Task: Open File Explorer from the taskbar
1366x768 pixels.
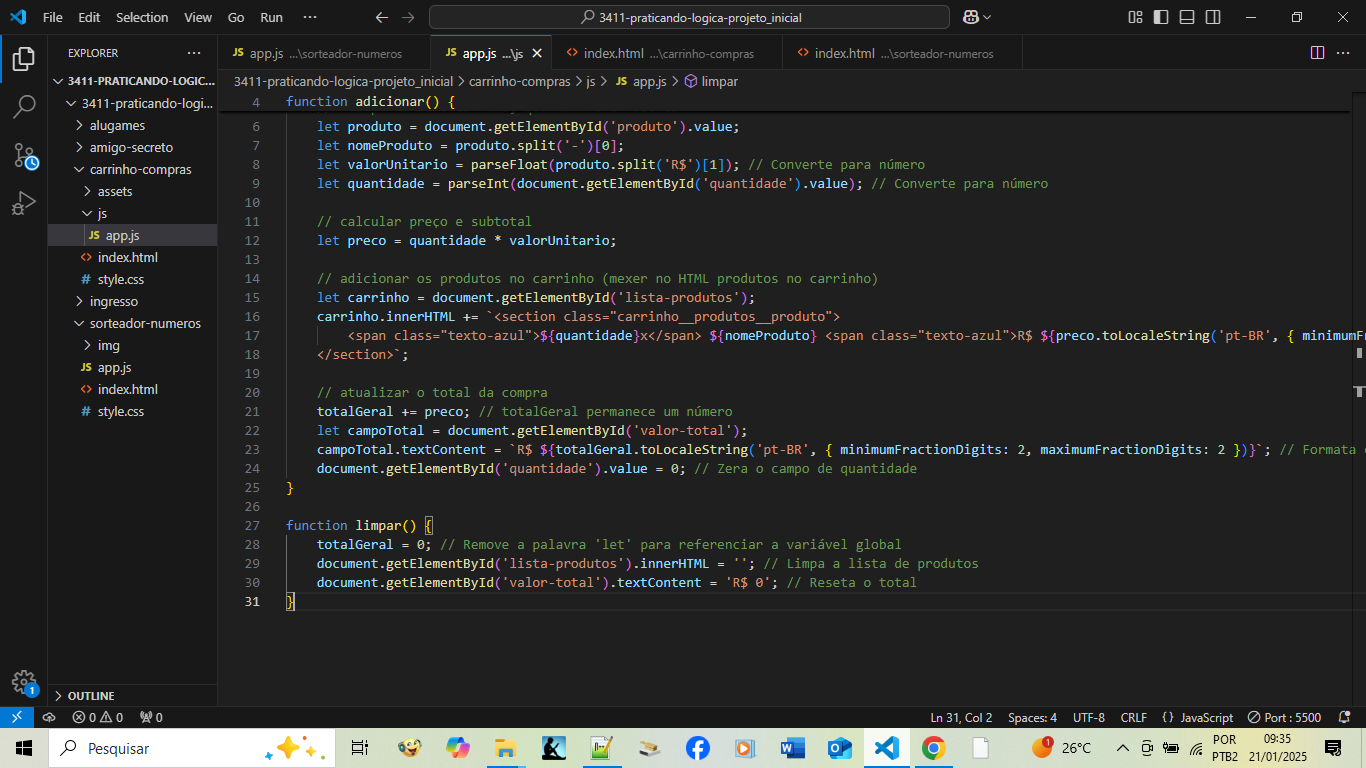Action: click(x=506, y=748)
